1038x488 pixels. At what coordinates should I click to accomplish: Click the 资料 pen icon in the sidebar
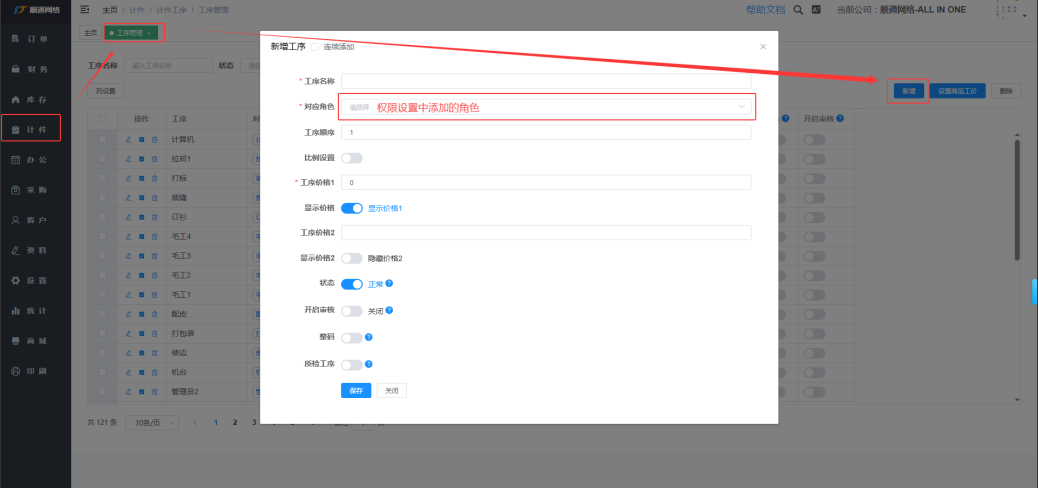[x=16, y=250]
